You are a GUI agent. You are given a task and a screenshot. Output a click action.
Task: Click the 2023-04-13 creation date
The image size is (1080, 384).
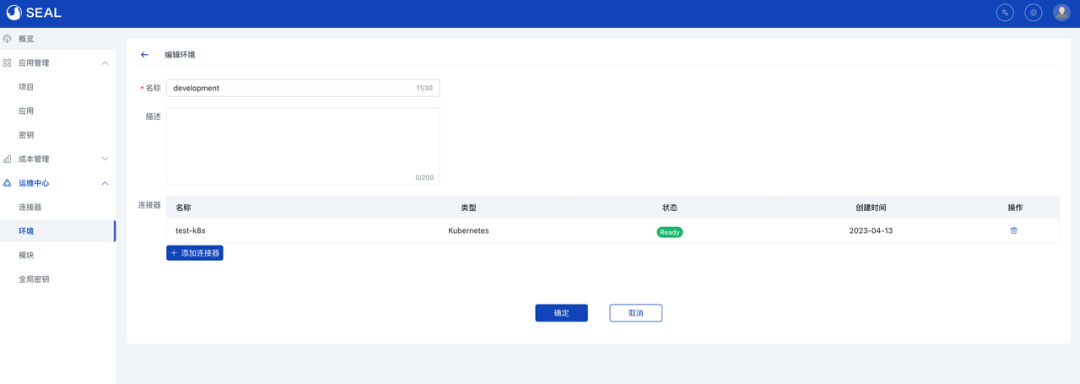tap(871, 231)
